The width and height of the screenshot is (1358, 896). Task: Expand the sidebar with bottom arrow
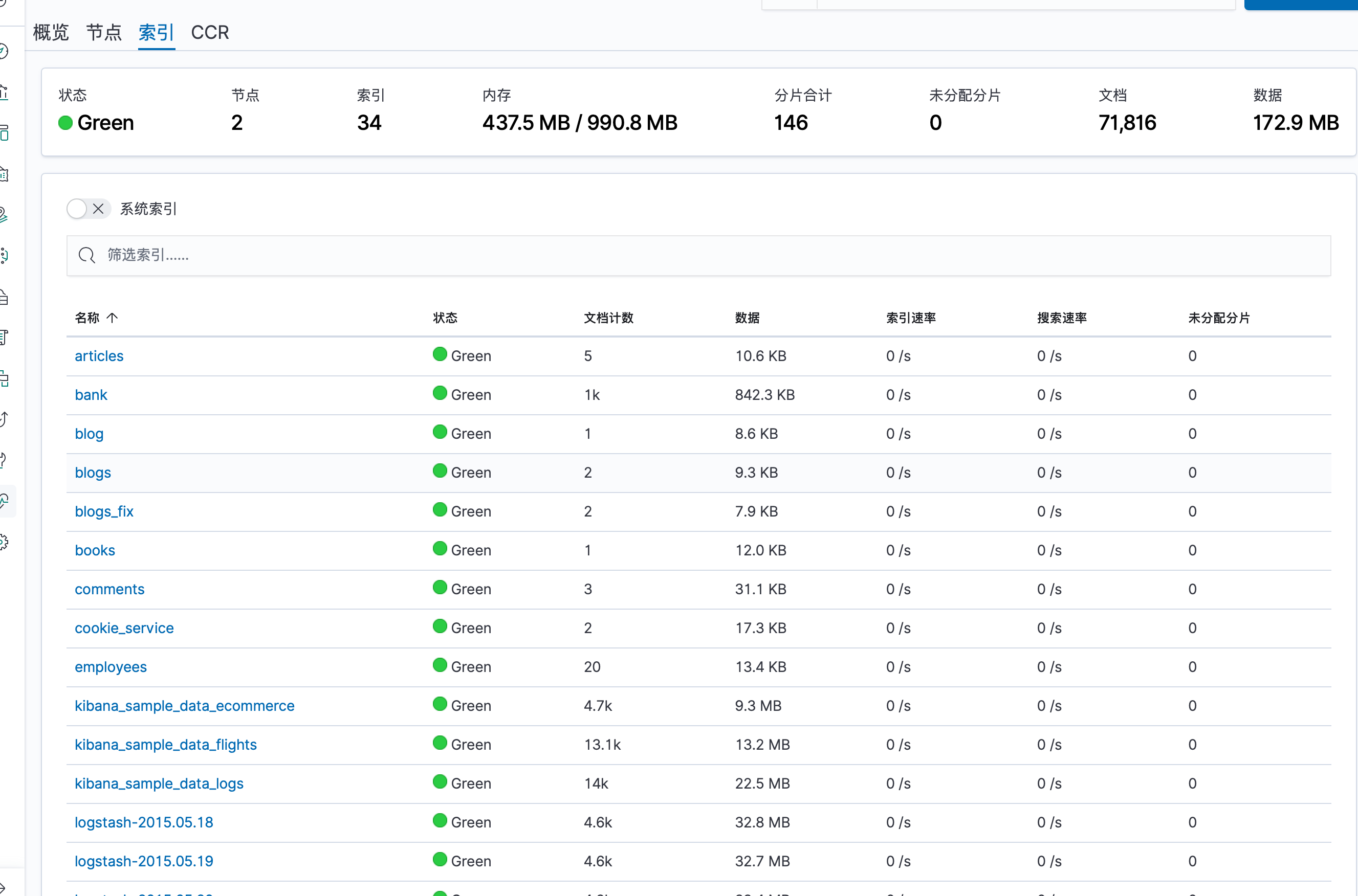pos(3,887)
